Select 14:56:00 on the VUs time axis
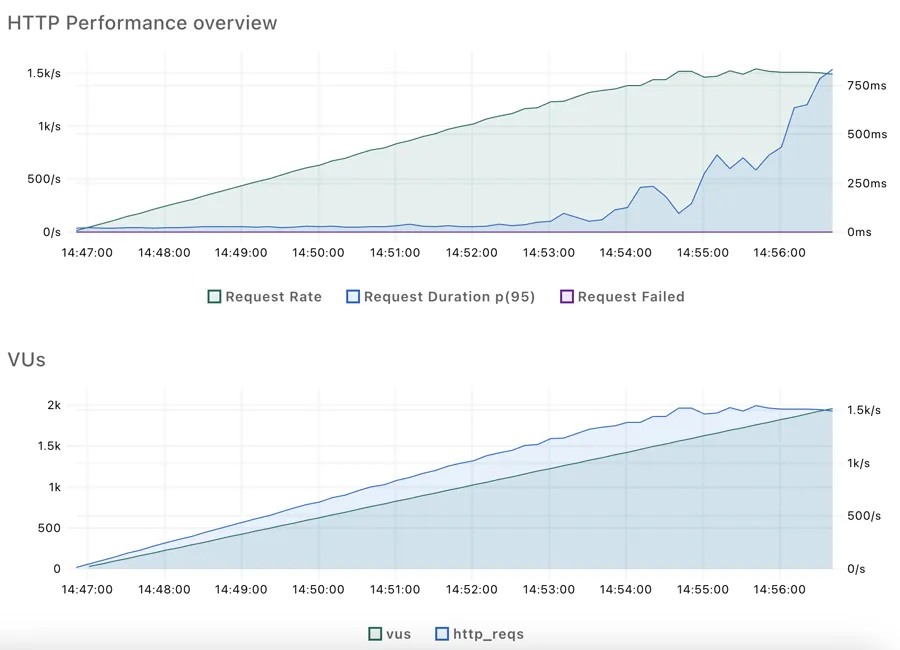The width and height of the screenshot is (900, 650). click(x=779, y=590)
